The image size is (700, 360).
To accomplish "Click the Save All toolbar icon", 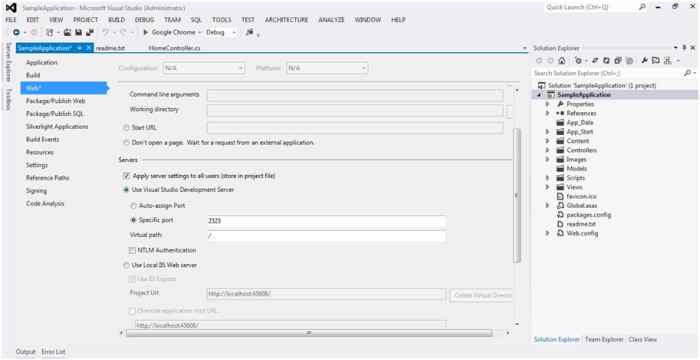I will pyautogui.click(x=90, y=32).
